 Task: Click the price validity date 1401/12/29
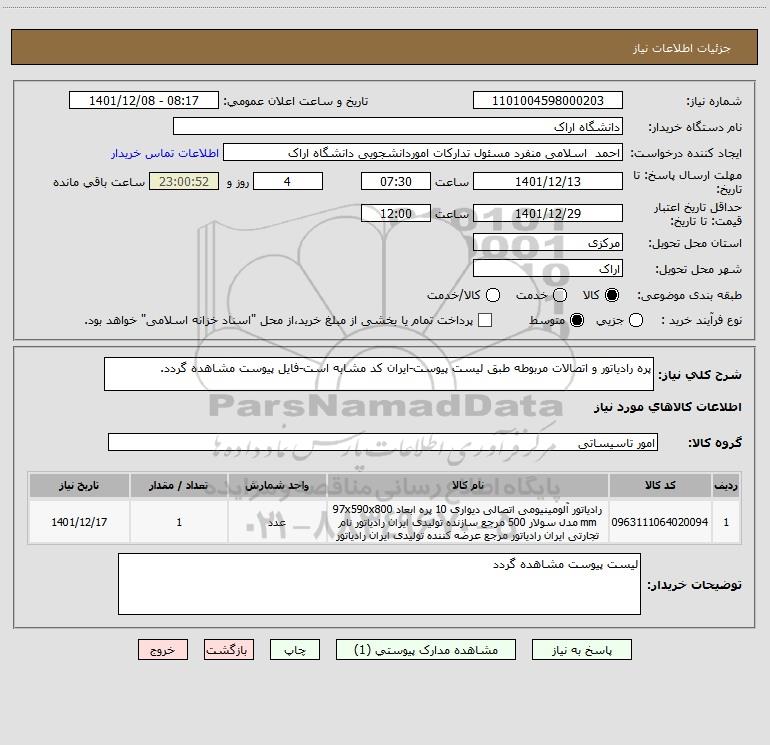[548, 213]
